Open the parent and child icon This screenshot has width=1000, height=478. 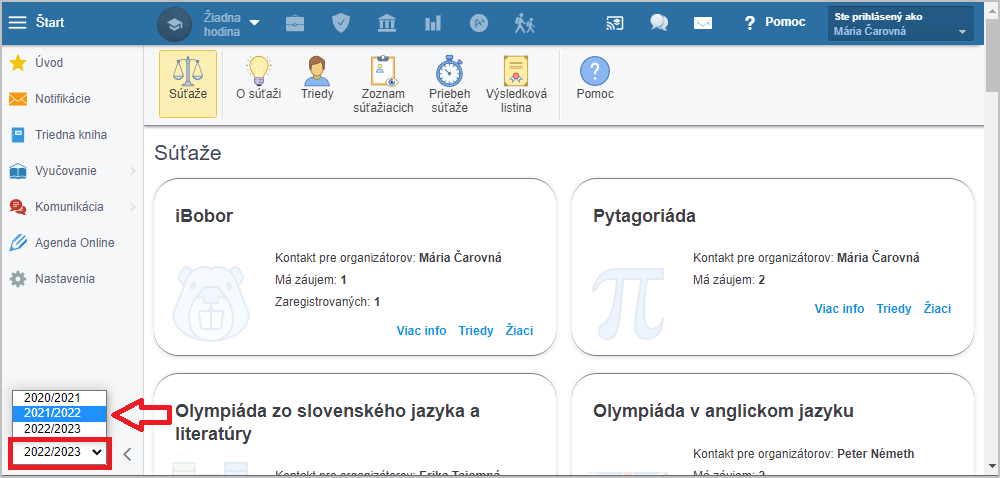pyautogui.click(x=524, y=24)
